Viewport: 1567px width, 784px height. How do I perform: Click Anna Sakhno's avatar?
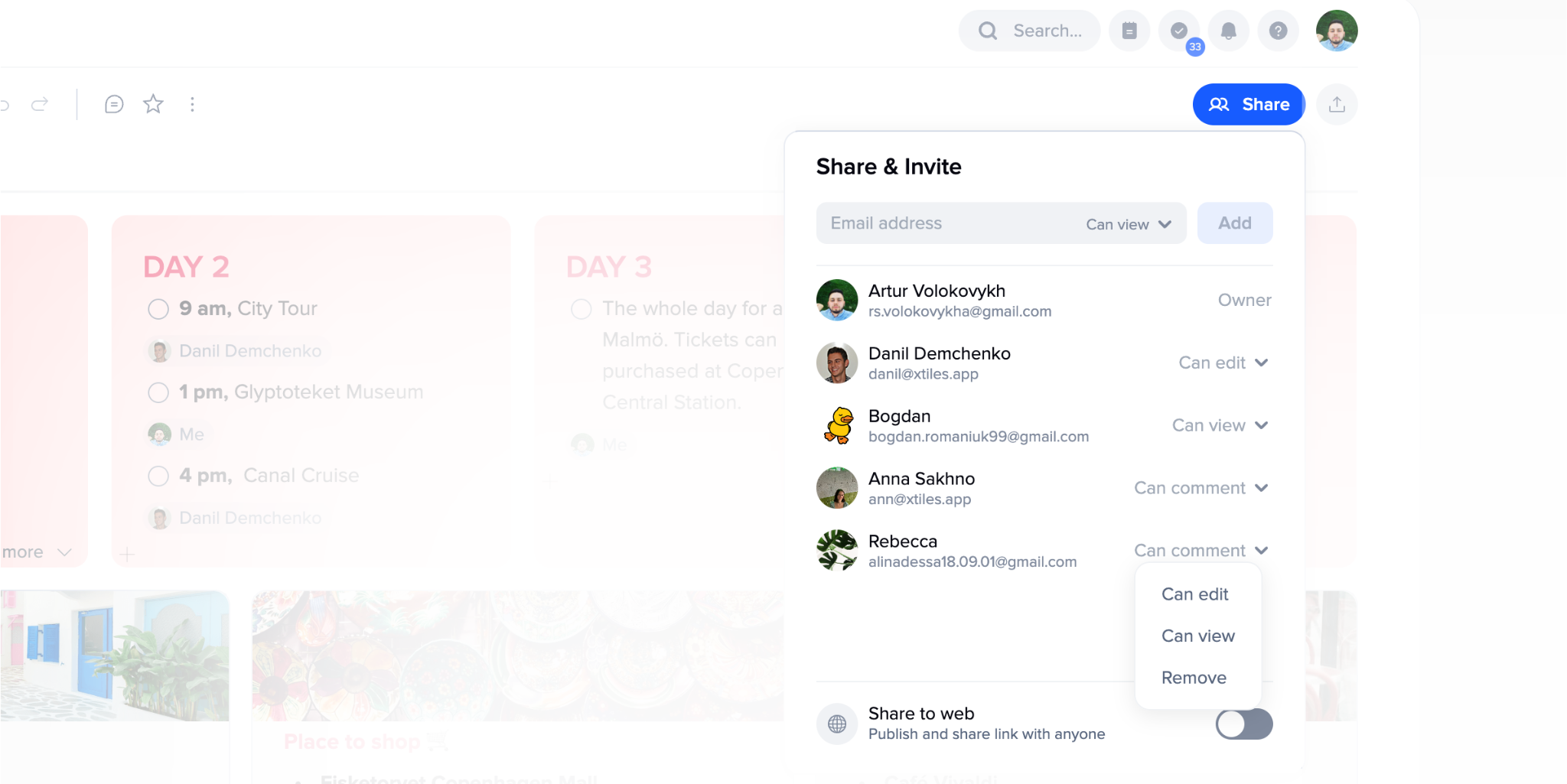pos(837,488)
